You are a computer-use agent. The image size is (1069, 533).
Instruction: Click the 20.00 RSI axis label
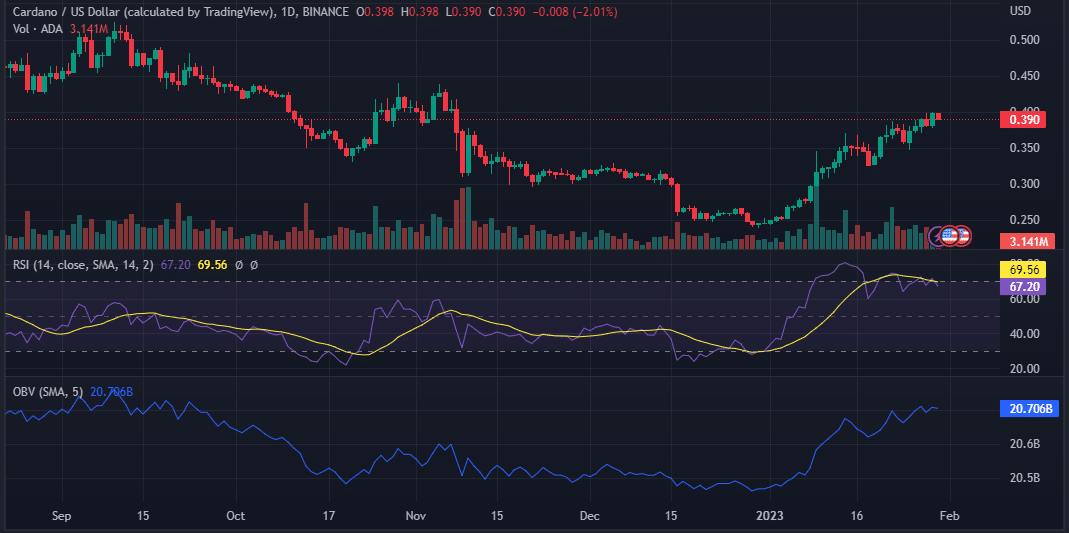coord(1023,369)
